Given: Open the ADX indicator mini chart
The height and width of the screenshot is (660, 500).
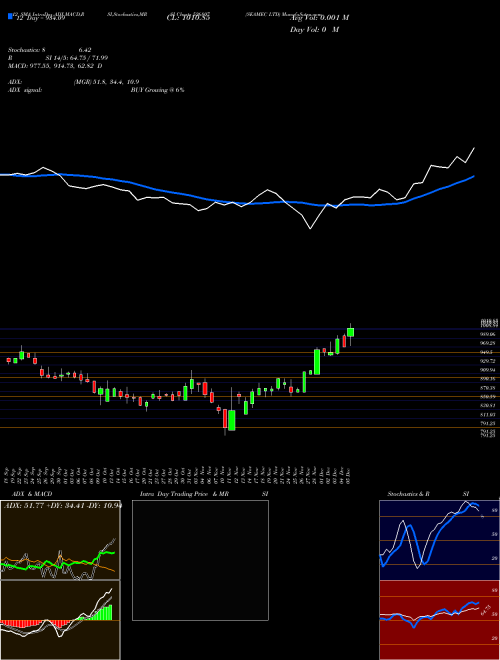Looking at the screenshot, I should click(60, 540).
